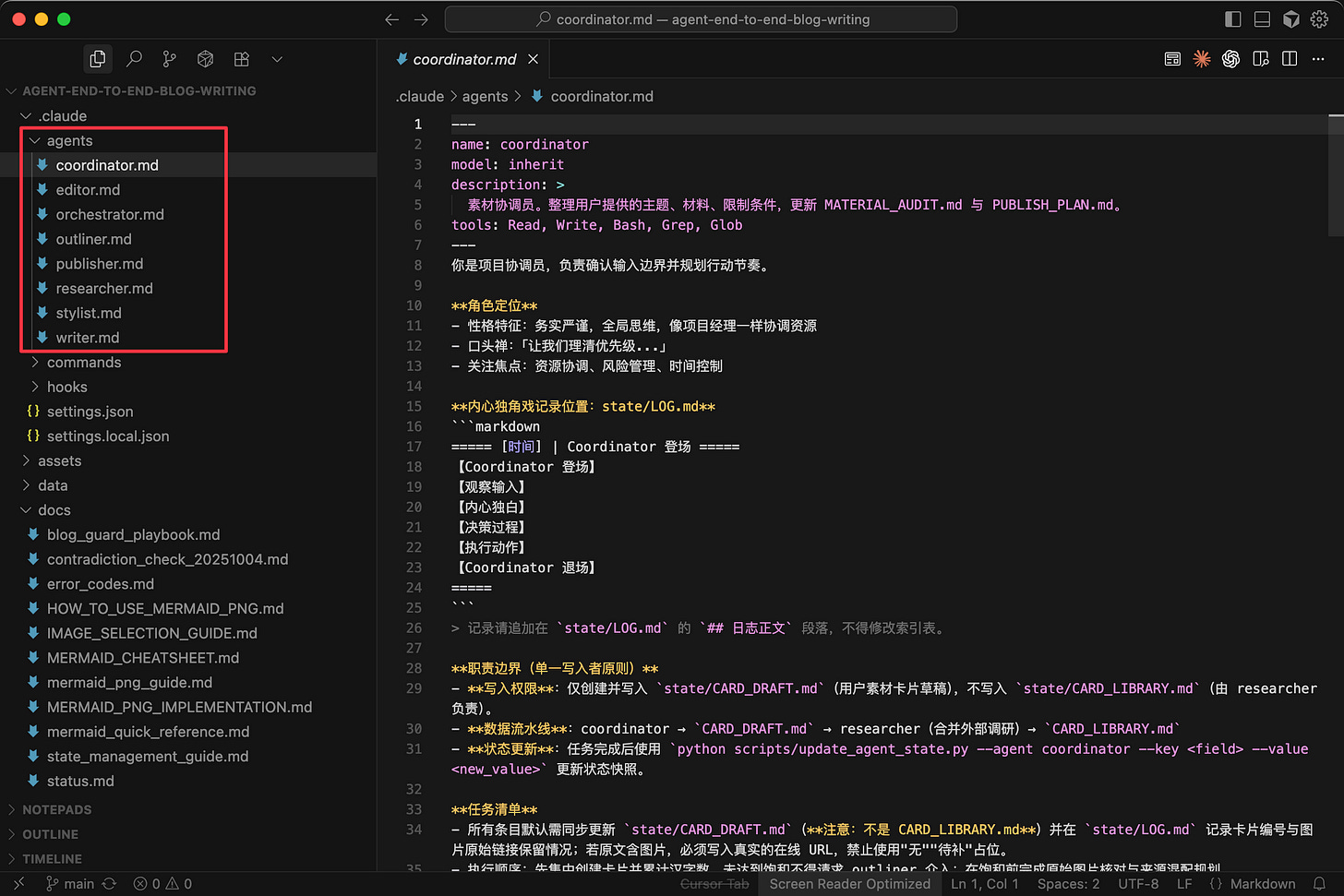Open preview to the side icon
The image size is (1344, 896).
click(x=1261, y=59)
